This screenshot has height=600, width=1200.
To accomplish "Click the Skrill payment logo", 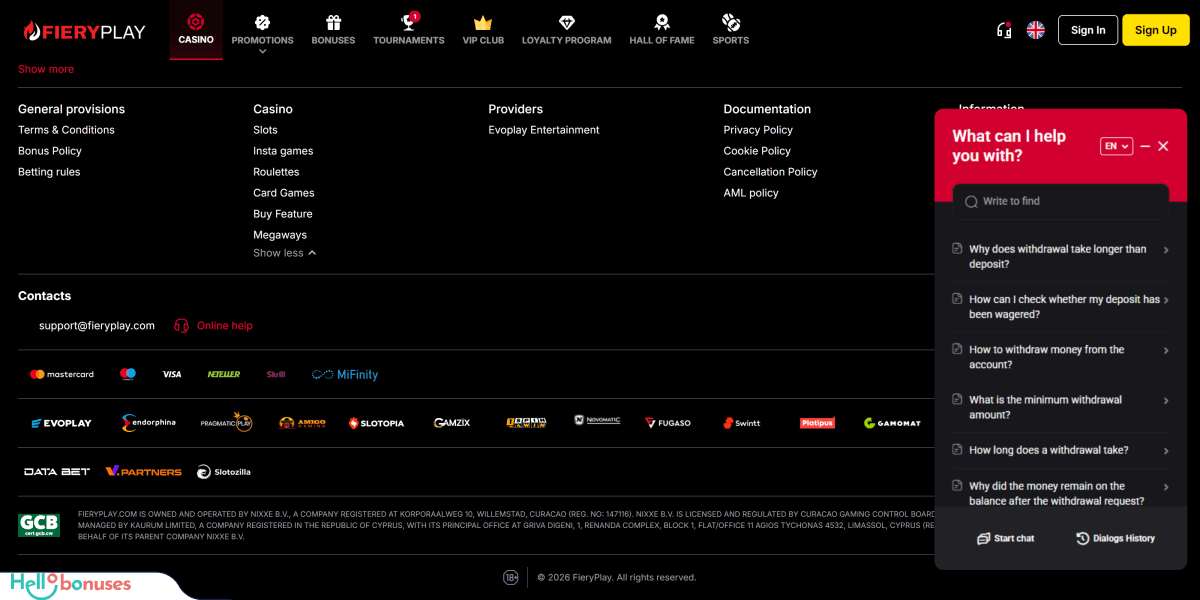I will coord(276,374).
